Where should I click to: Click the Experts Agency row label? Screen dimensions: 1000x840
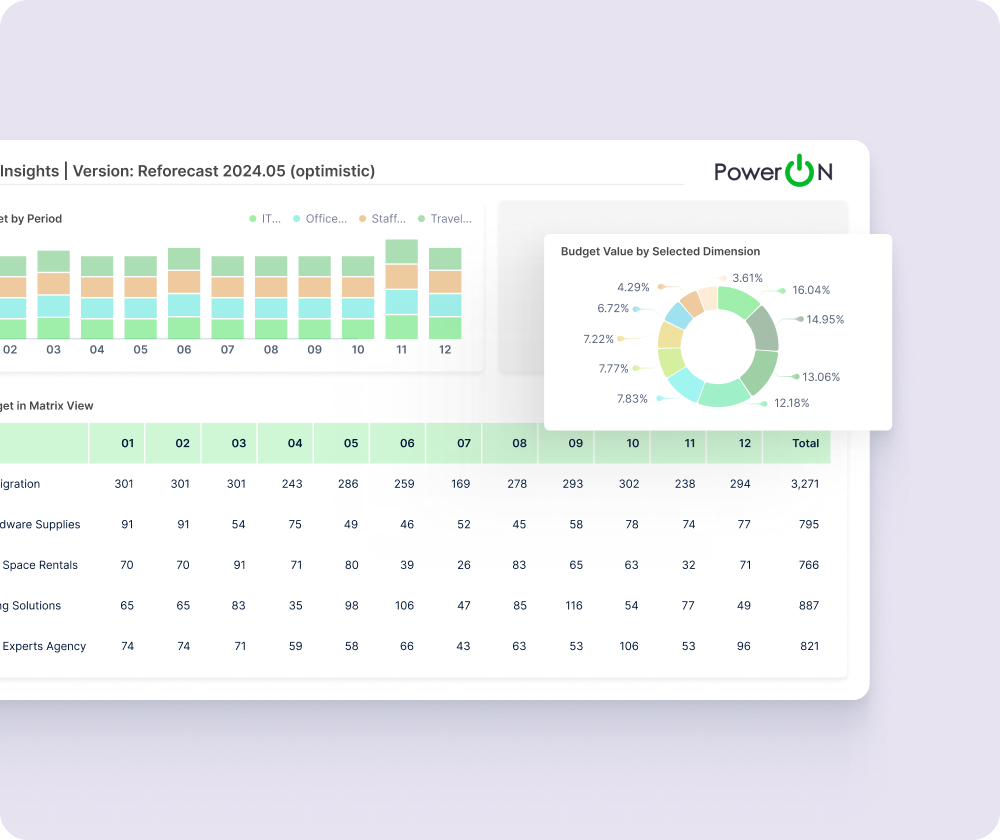(42, 646)
